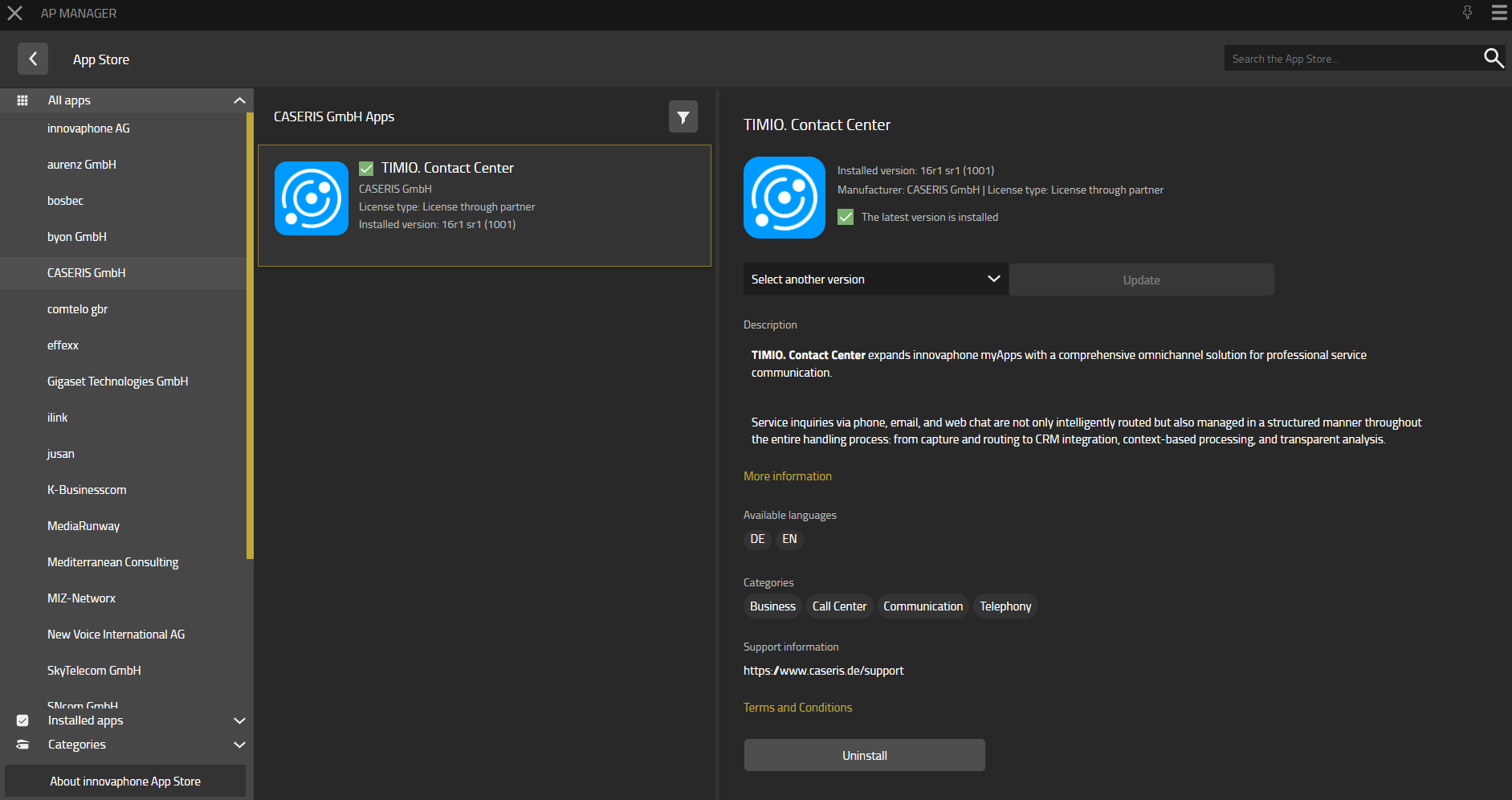Click the Categories label in the sidebar
The width and height of the screenshot is (1512, 800).
[77, 745]
